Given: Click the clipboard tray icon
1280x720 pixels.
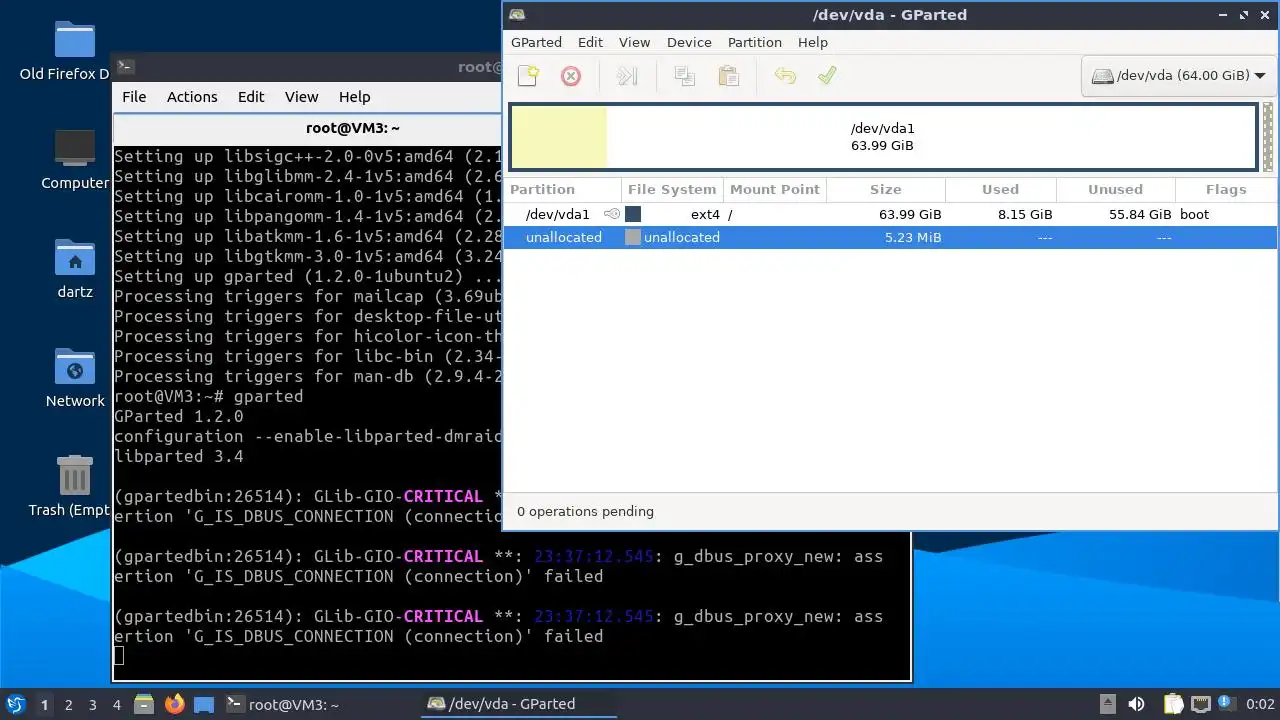Looking at the screenshot, I should (1173, 704).
